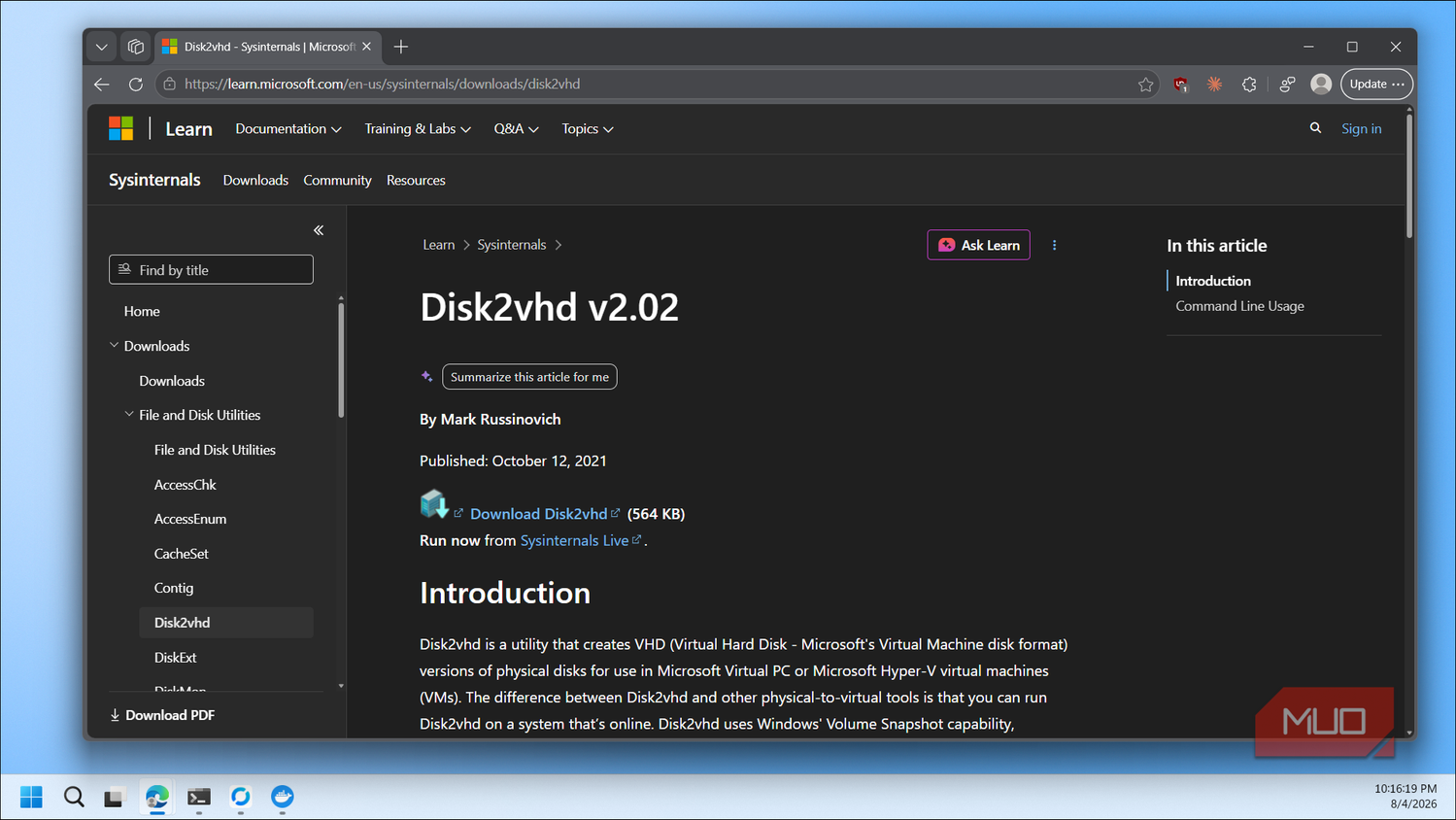Click the browser back arrow
The height and width of the screenshot is (820, 1456).
click(x=102, y=85)
